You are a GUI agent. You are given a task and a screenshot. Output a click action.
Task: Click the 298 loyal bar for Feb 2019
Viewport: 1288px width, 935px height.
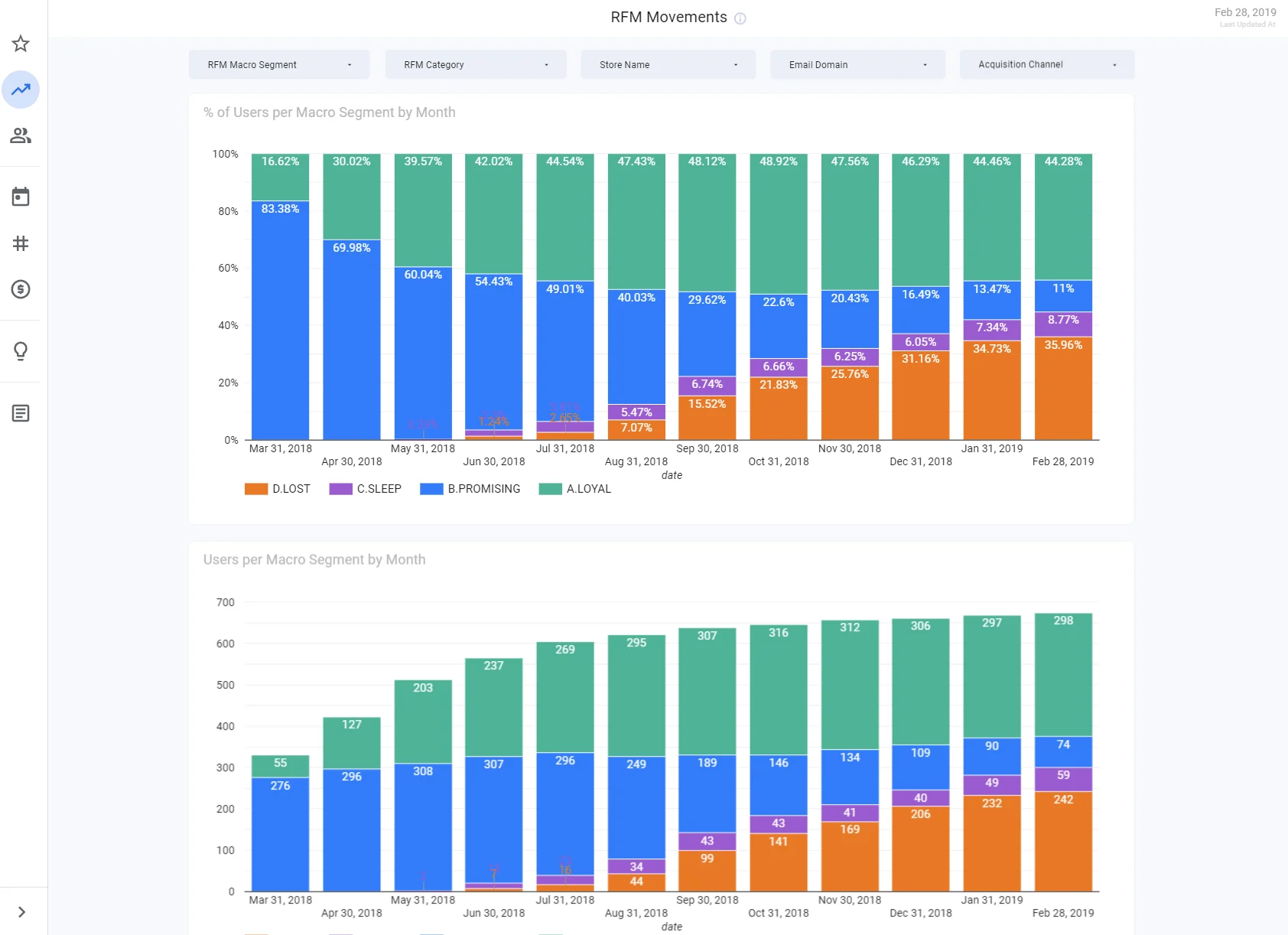pyautogui.click(x=1063, y=675)
